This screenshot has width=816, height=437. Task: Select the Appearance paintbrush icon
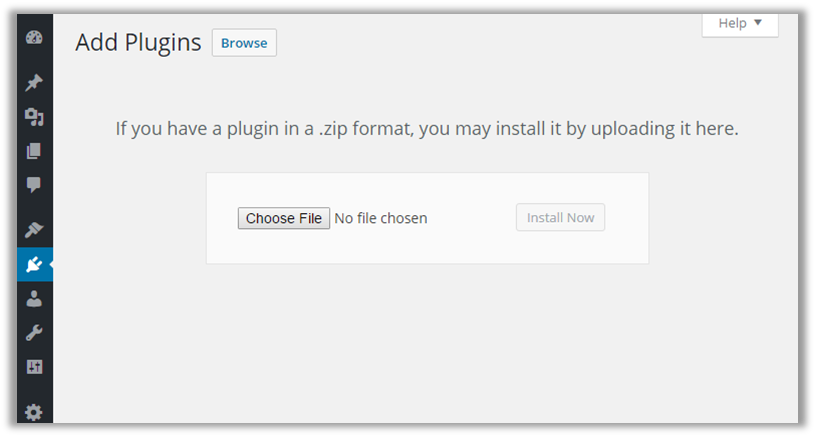[34, 230]
